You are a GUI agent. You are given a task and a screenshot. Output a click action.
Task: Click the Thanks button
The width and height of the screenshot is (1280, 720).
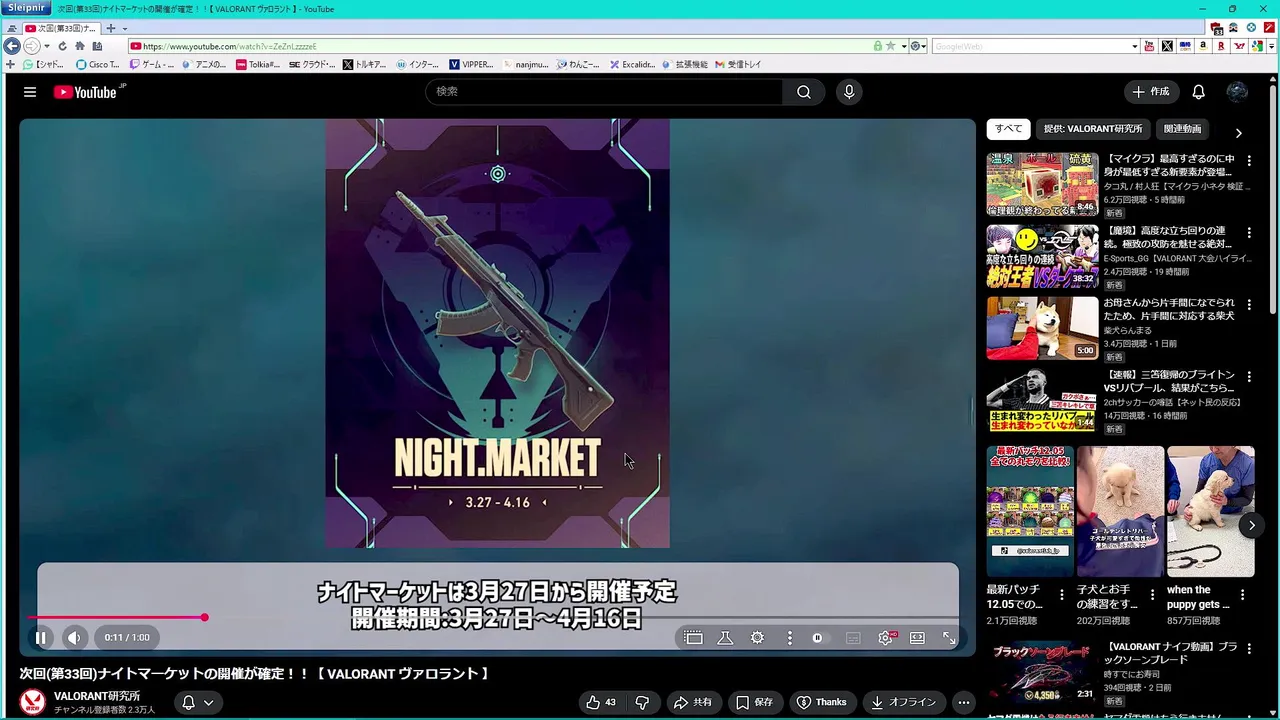click(821, 702)
